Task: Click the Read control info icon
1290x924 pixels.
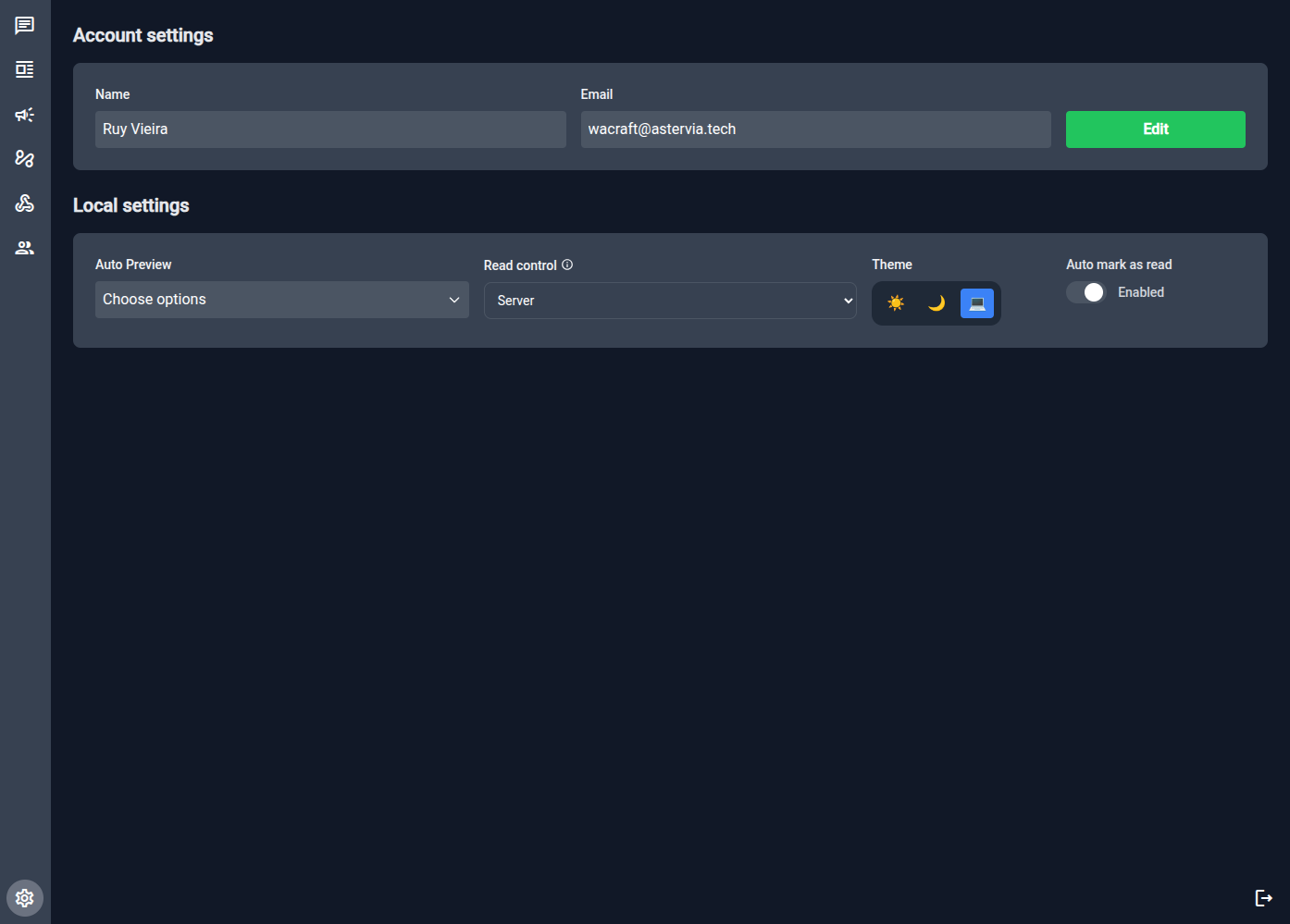Action: 567,265
